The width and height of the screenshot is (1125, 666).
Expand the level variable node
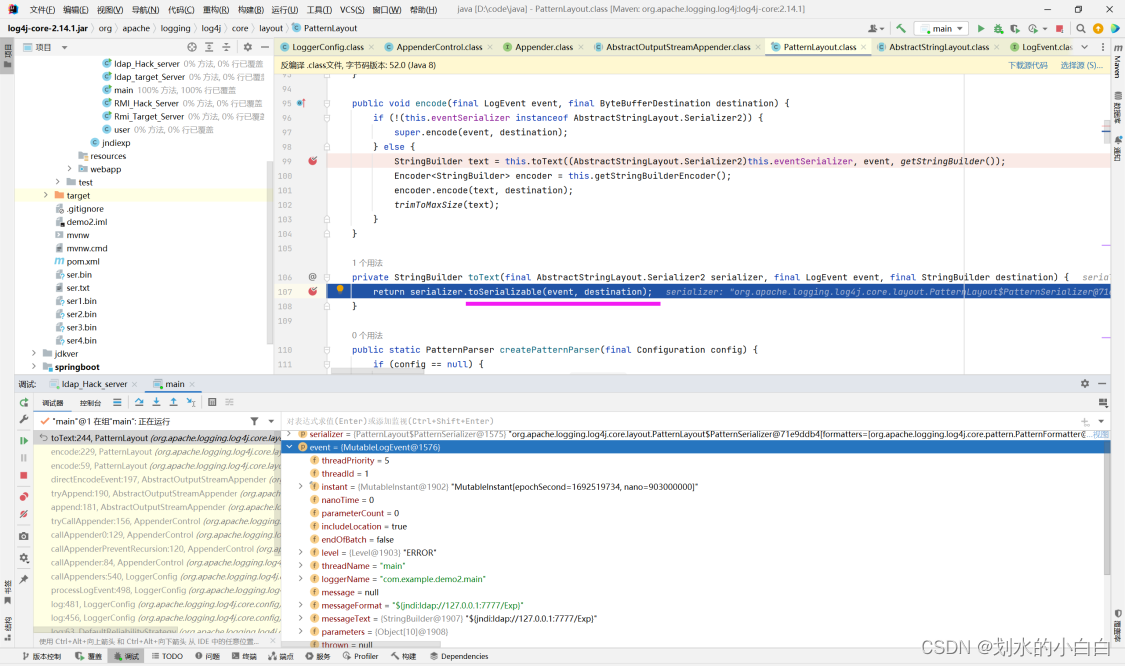point(301,553)
